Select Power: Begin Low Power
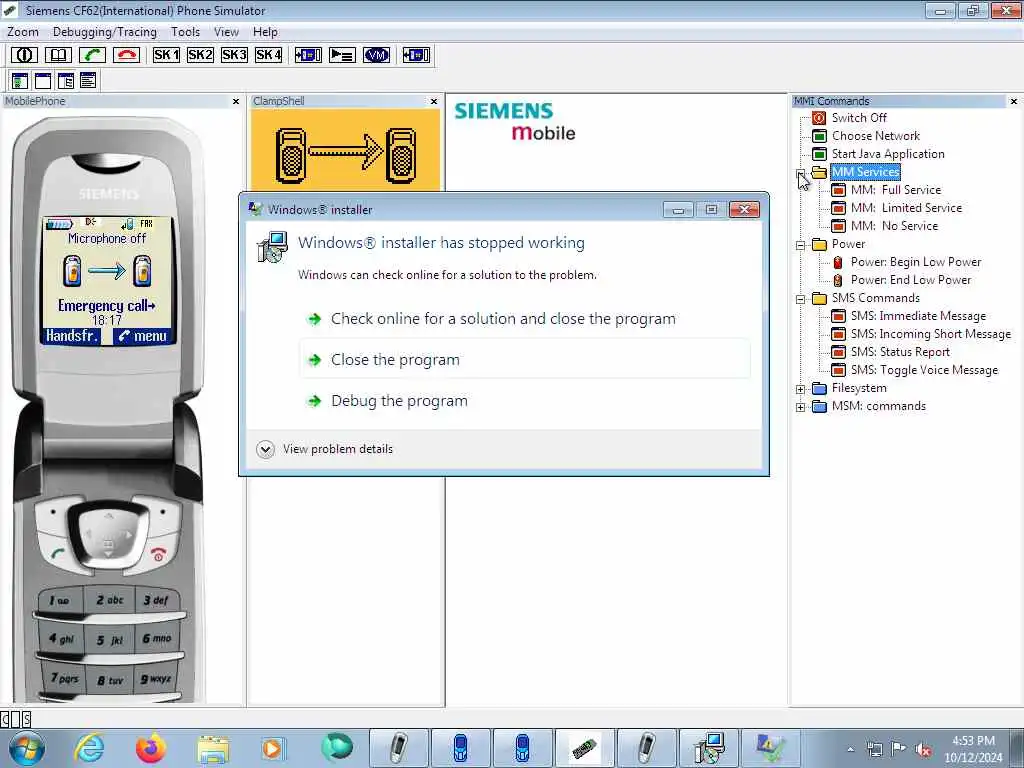The height and width of the screenshot is (768, 1024). click(x=916, y=262)
